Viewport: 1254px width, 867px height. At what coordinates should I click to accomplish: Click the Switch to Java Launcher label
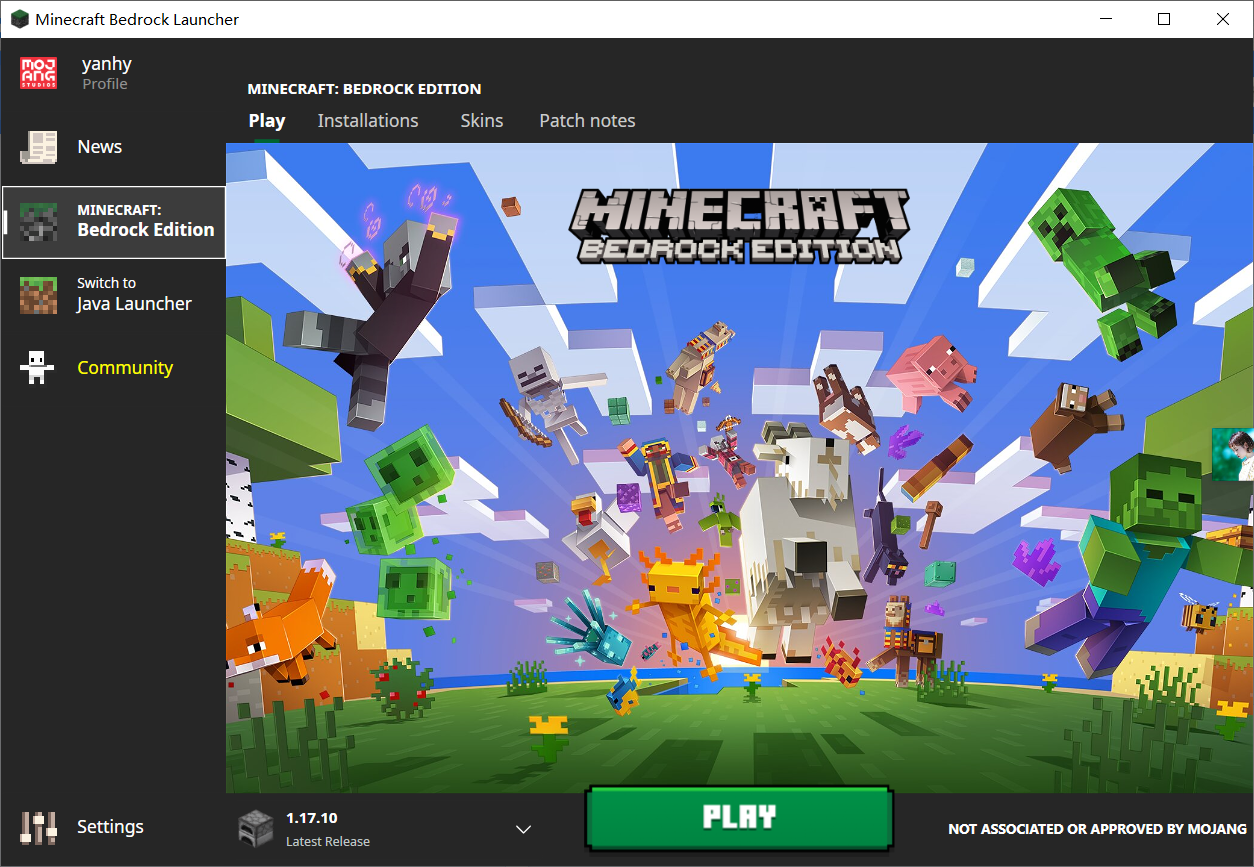(x=134, y=295)
